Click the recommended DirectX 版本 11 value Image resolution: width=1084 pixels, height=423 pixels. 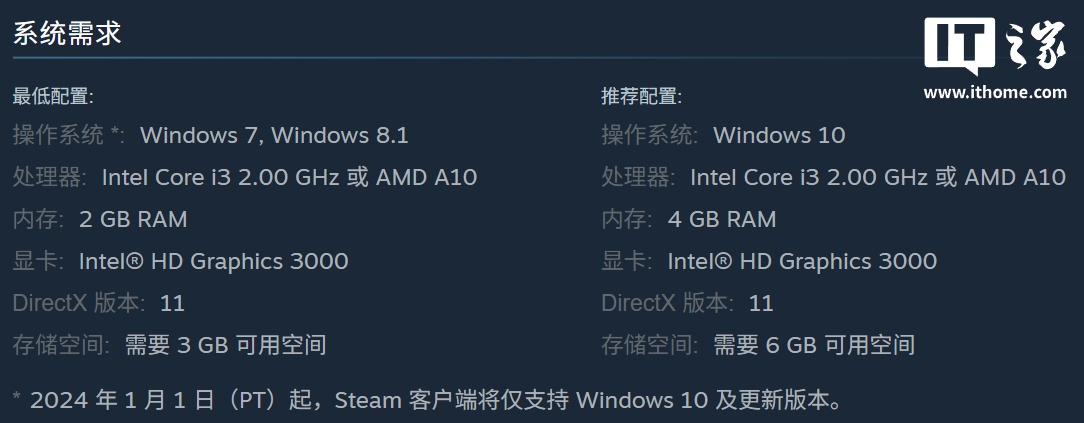[x=761, y=303]
